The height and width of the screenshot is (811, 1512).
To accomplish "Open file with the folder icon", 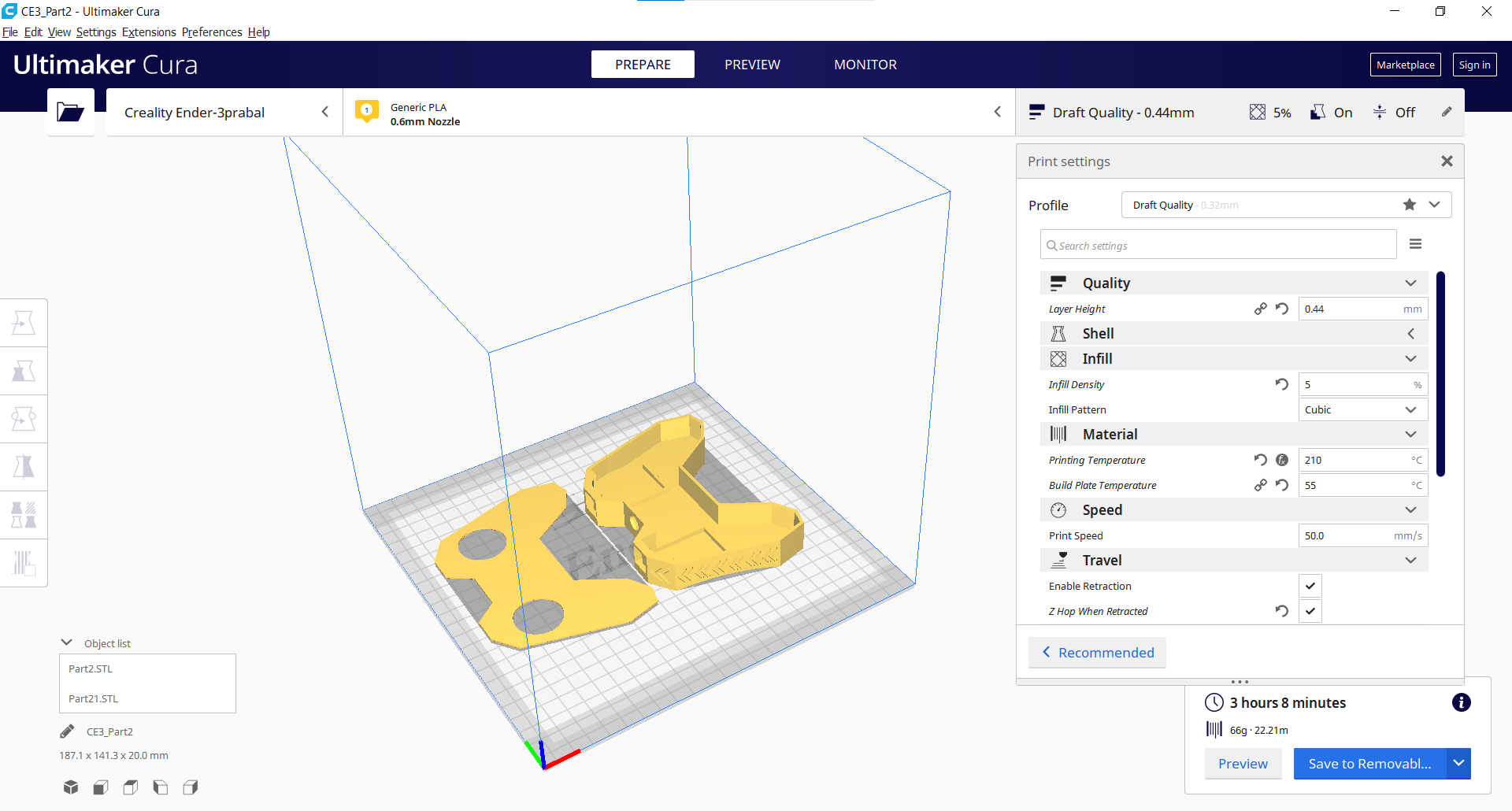I will tap(70, 112).
